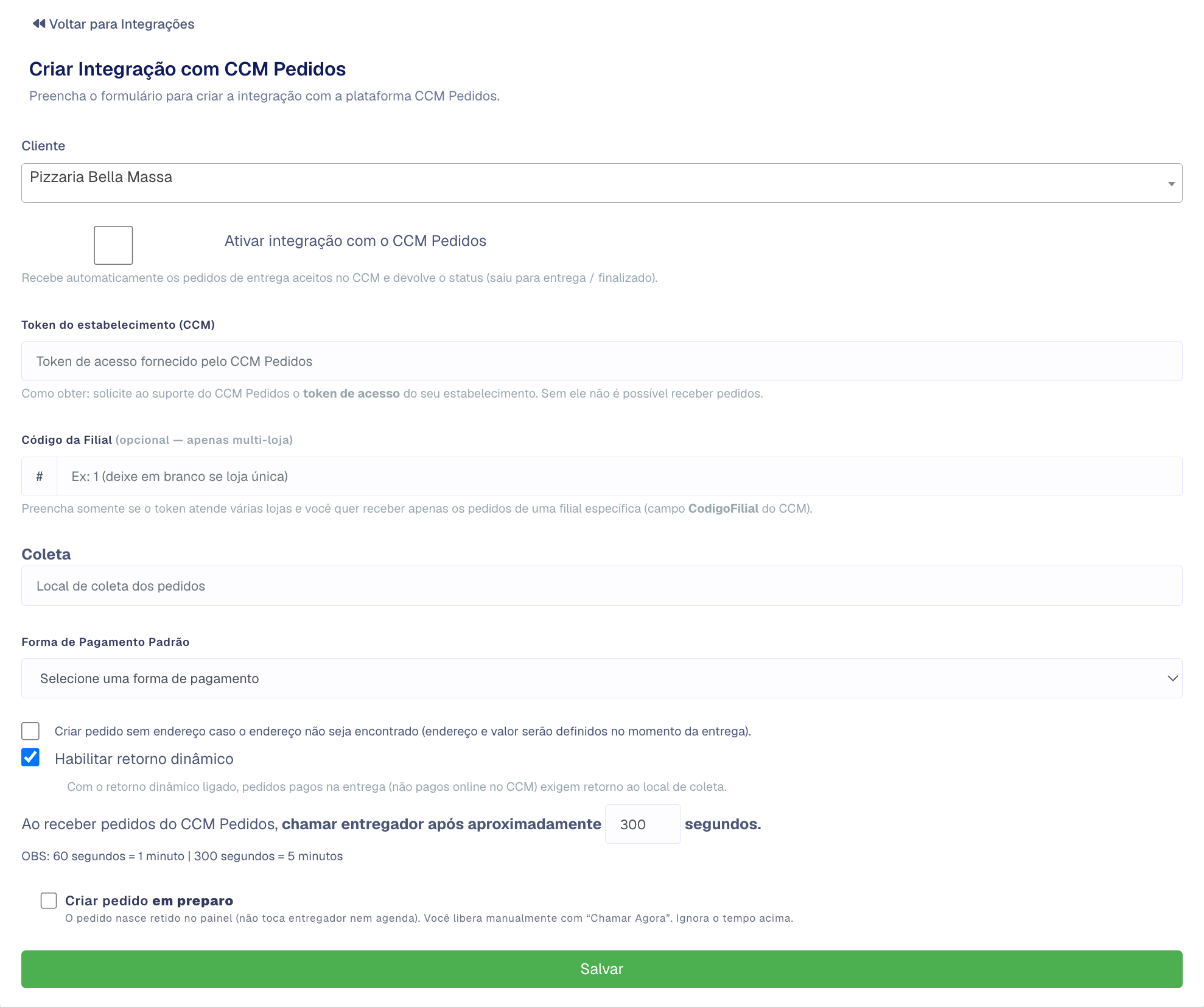
Task: Uncheck Habilitar retorno dinâmico checkbox
Action: 31,757
